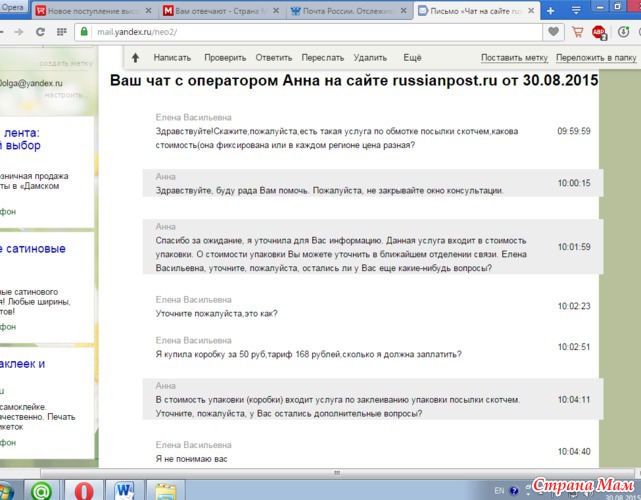Click message 'Уточните пожалуйста,это как?'

pyautogui.click(x=216, y=314)
